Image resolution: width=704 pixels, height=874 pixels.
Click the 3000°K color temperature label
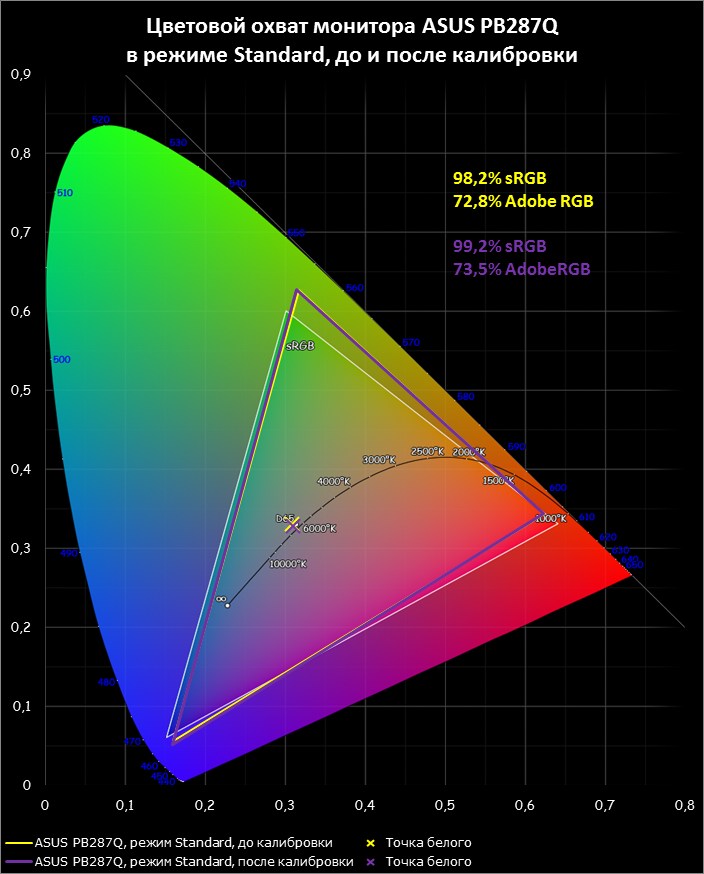coord(379,460)
